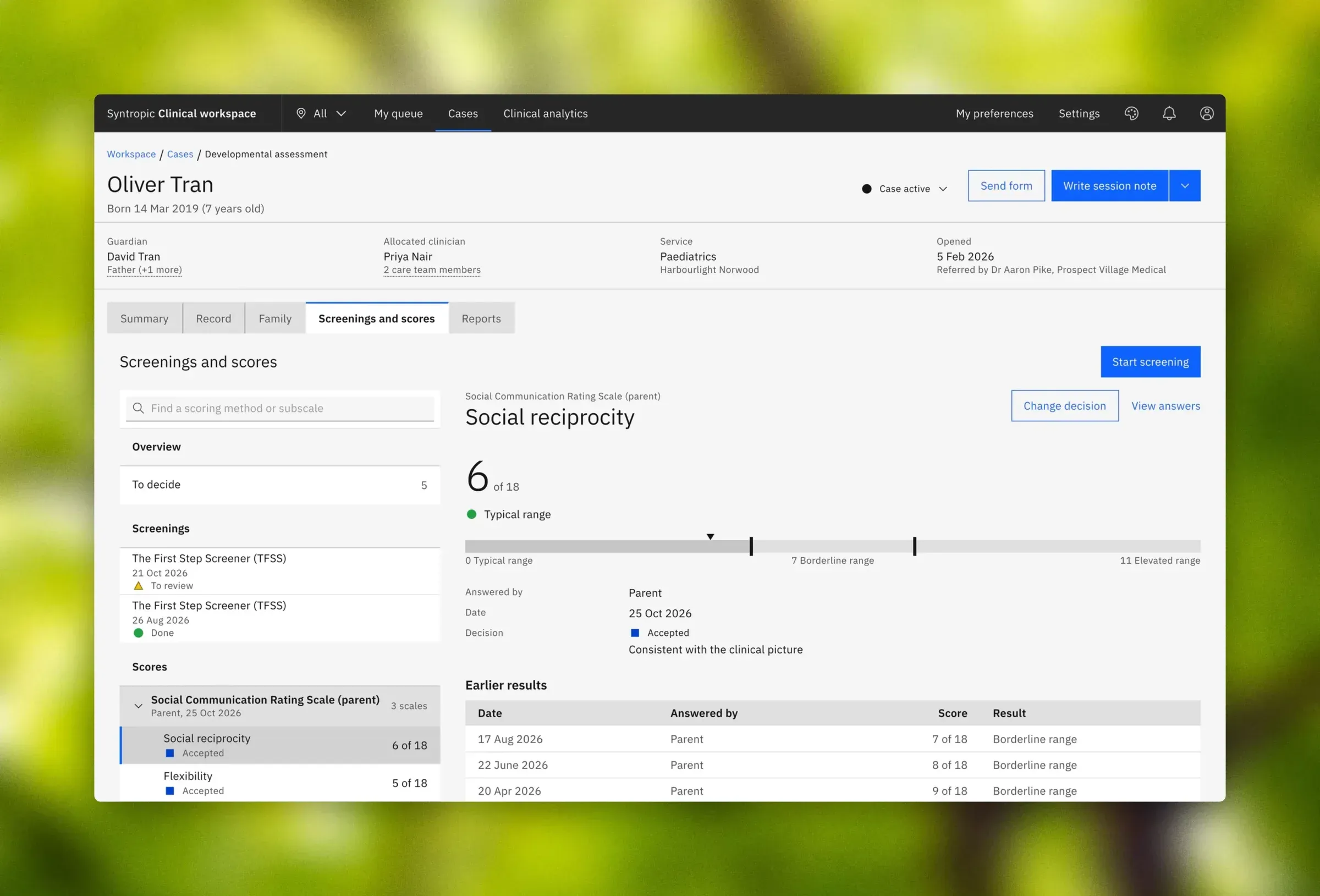Click Change decision

pos(1064,406)
